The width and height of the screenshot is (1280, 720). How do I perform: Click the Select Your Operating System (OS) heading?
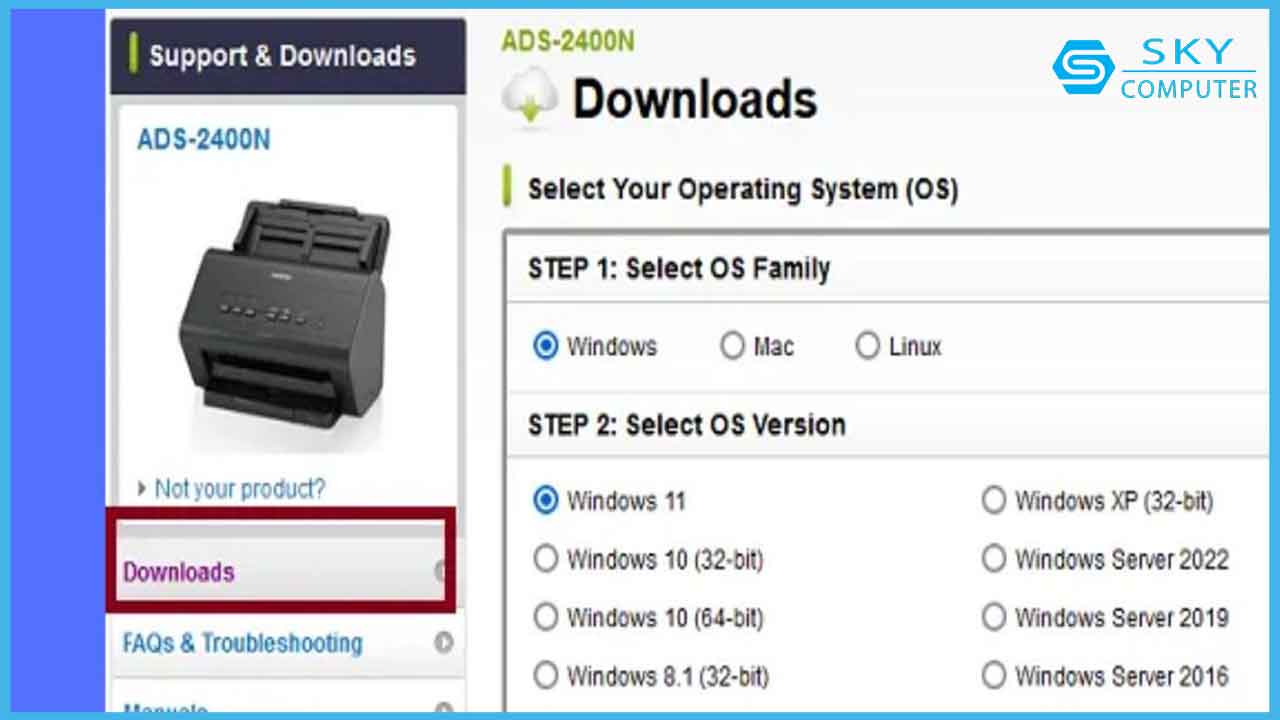coord(743,189)
